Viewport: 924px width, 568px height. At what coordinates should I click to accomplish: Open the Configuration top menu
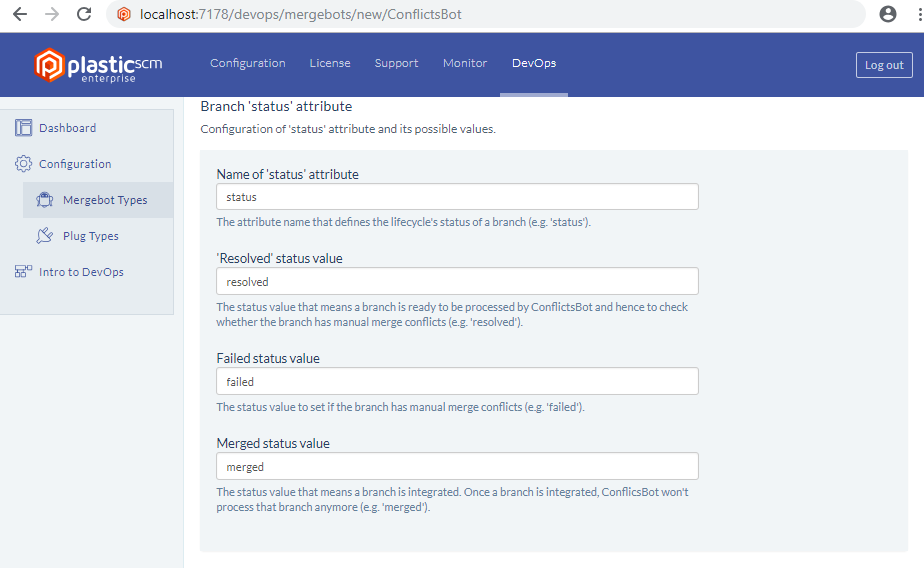pyautogui.click(x=248, y=63)
